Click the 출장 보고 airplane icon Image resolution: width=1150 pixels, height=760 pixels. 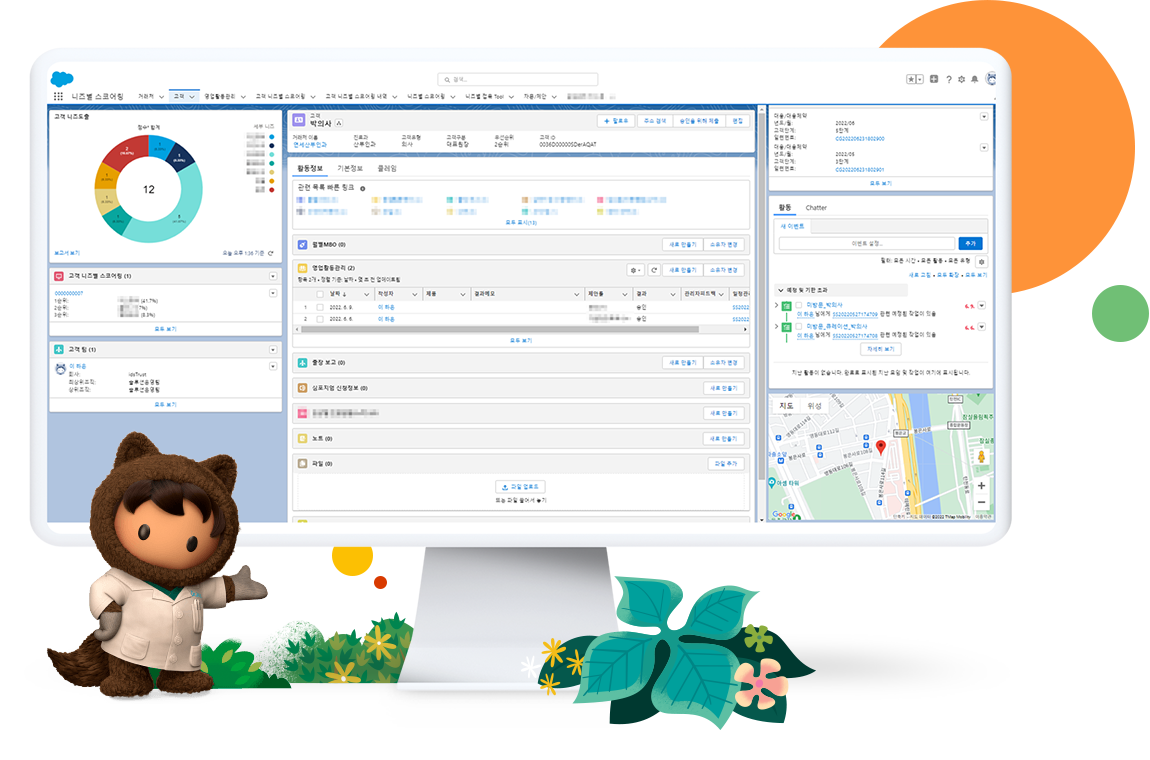pos(302,362)
